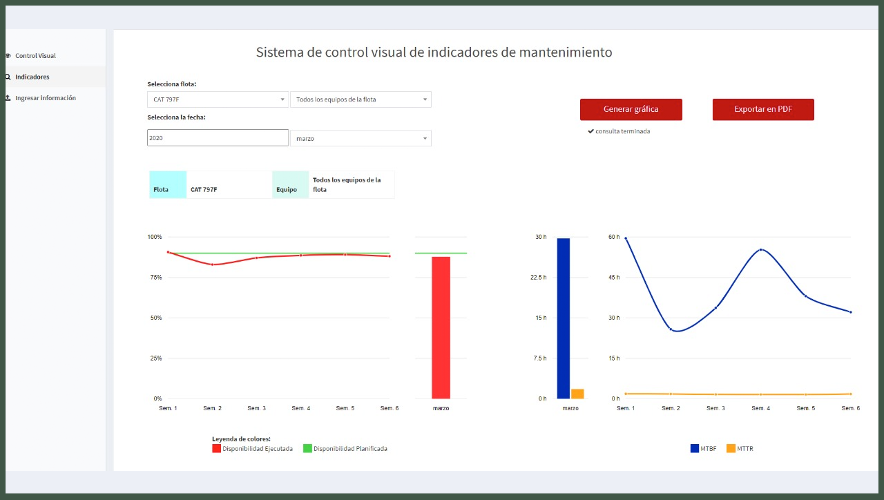Click the consulta terminada checkmark icon

[591, 131]
